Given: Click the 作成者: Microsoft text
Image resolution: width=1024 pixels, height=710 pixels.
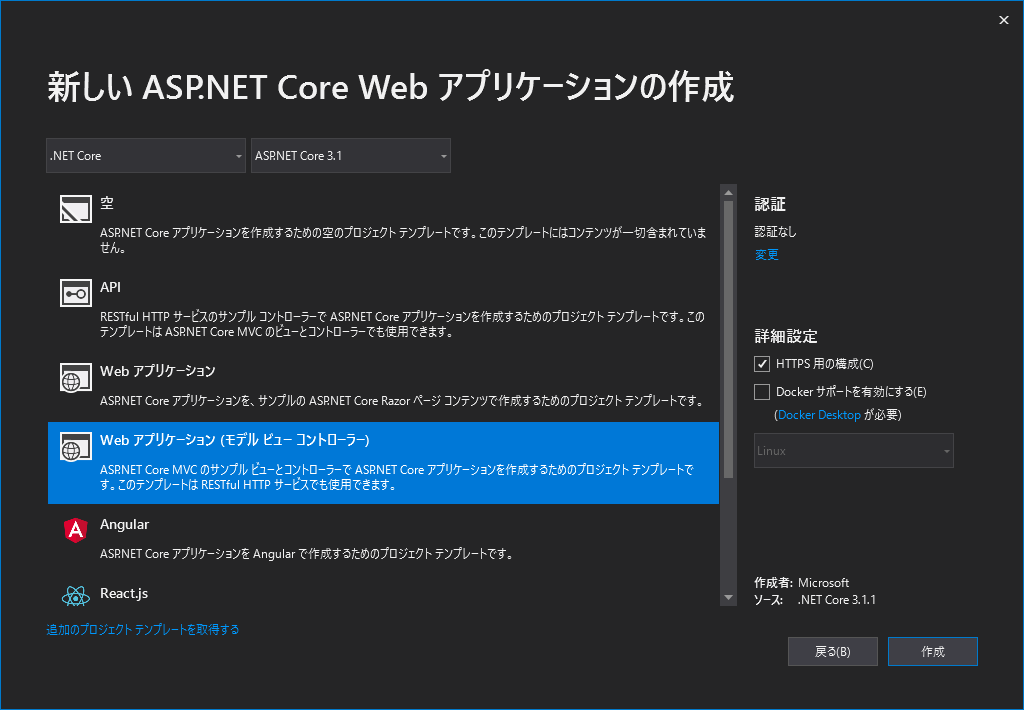Looking at the screenshot, I should click(x=801, y=583).
